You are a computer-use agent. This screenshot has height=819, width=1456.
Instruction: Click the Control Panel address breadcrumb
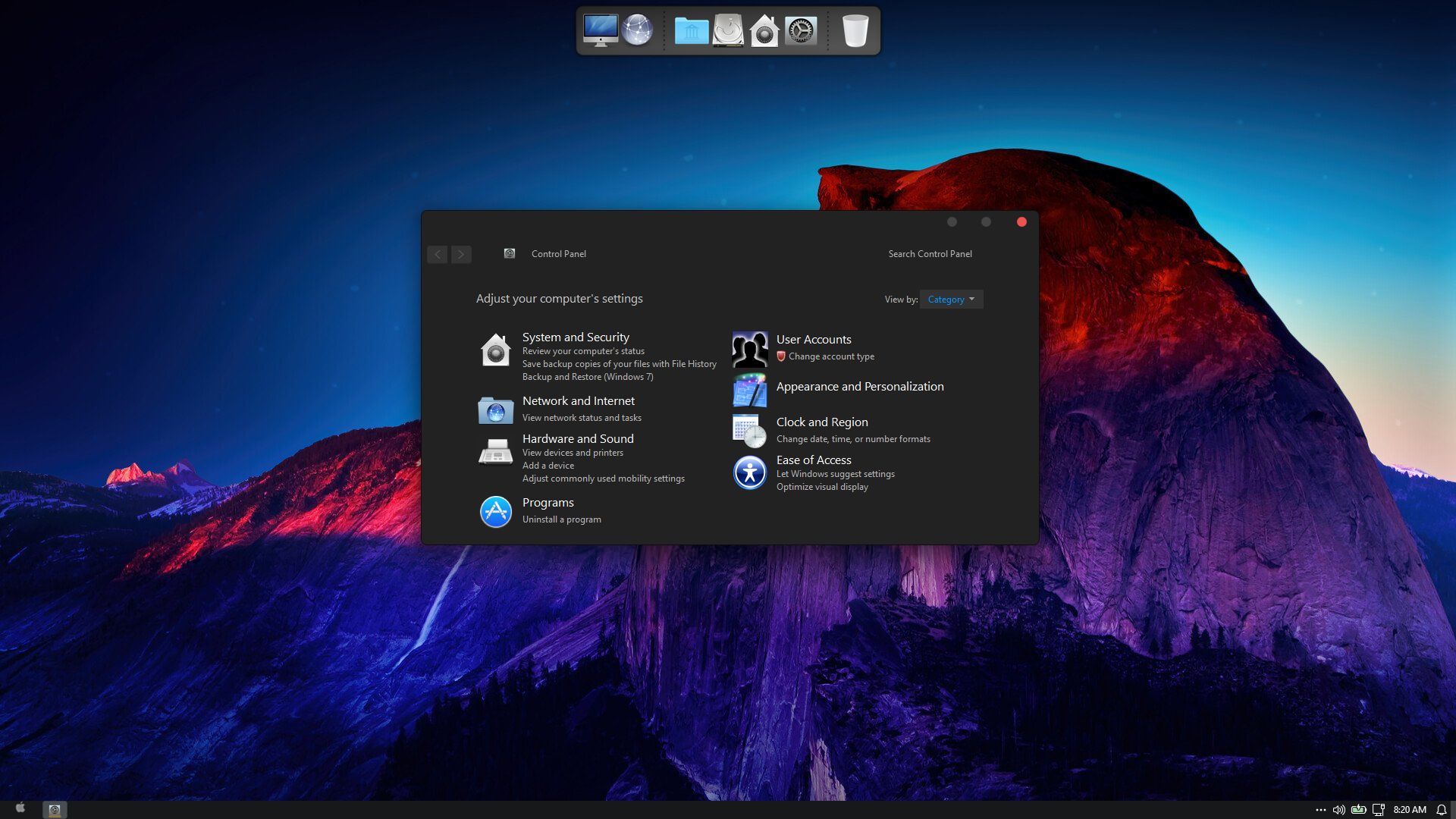(x=558, y=254)
